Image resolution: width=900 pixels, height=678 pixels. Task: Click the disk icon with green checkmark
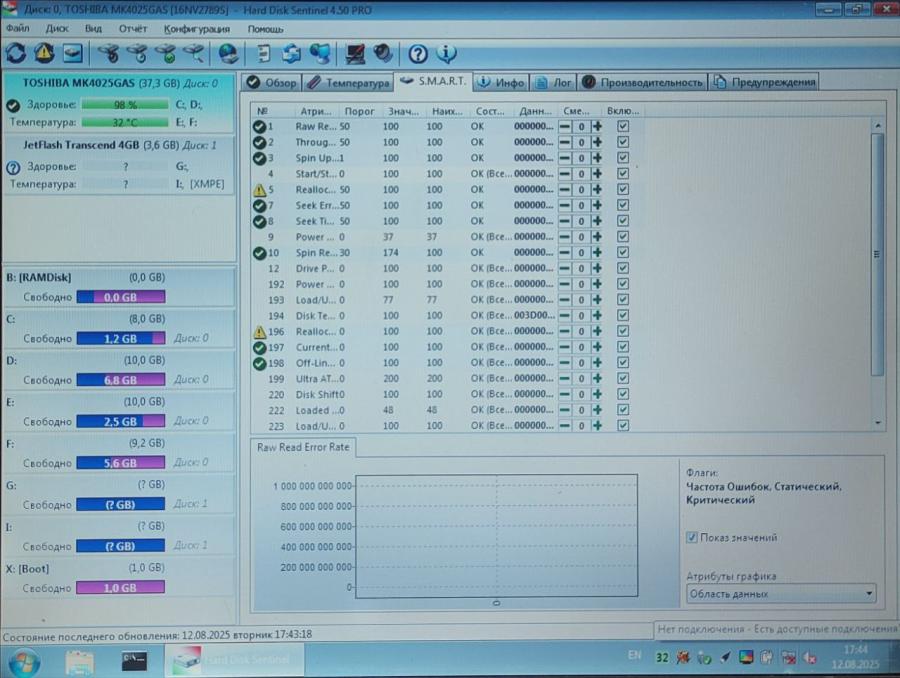click(x=165, y=53)
